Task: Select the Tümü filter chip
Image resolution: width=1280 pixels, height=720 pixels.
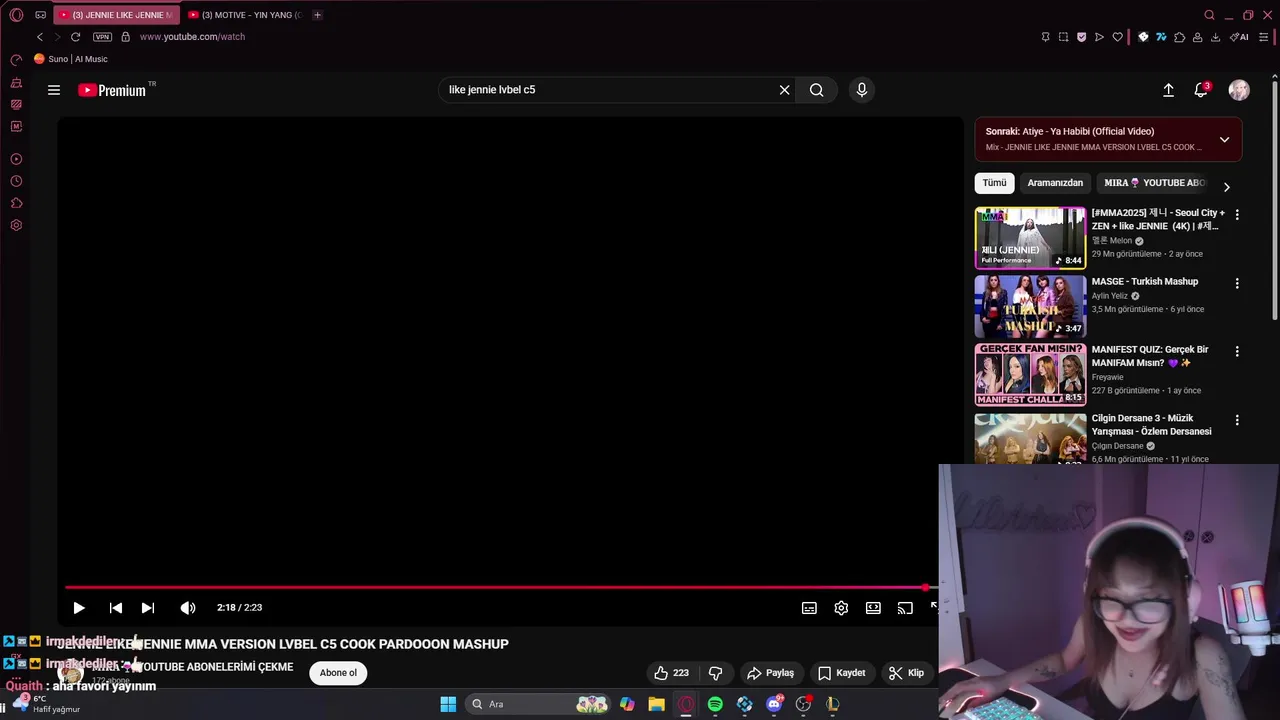Action: [x=994, y=183]
